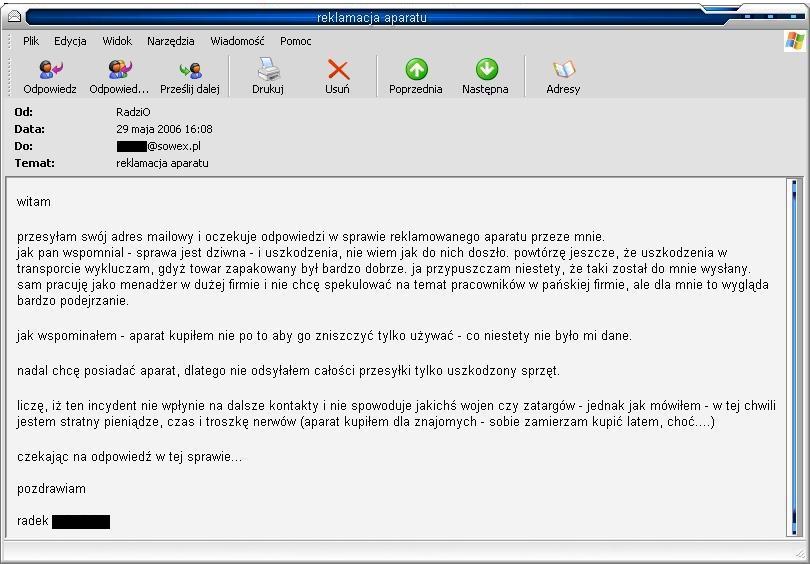Click the Temat: label

[x=35, y=163]
